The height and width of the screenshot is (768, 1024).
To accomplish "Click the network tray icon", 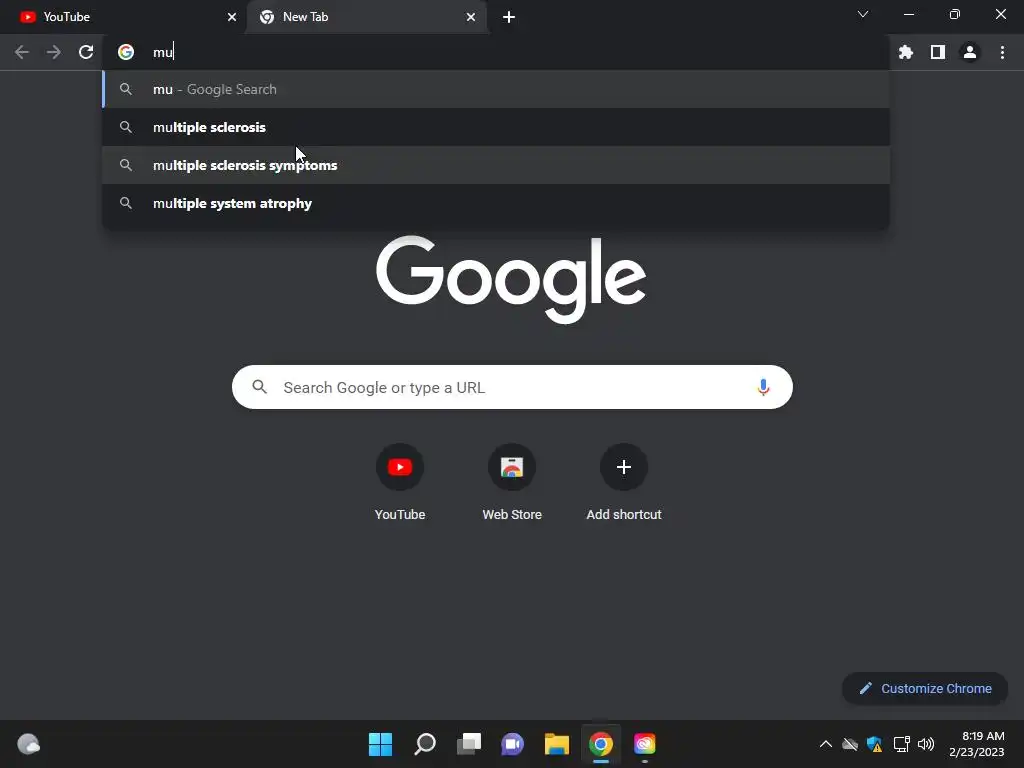I will (901, 744).
